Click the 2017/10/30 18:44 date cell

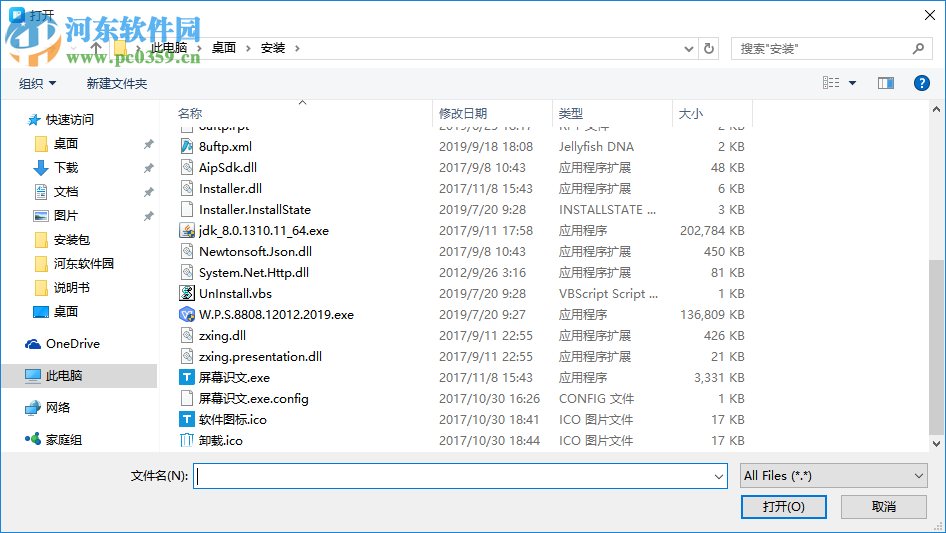[x=489, y=441]
